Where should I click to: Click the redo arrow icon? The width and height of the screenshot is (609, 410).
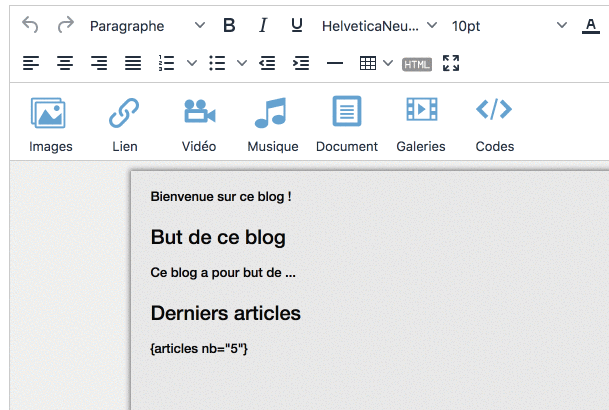click(x=66, y=25)
